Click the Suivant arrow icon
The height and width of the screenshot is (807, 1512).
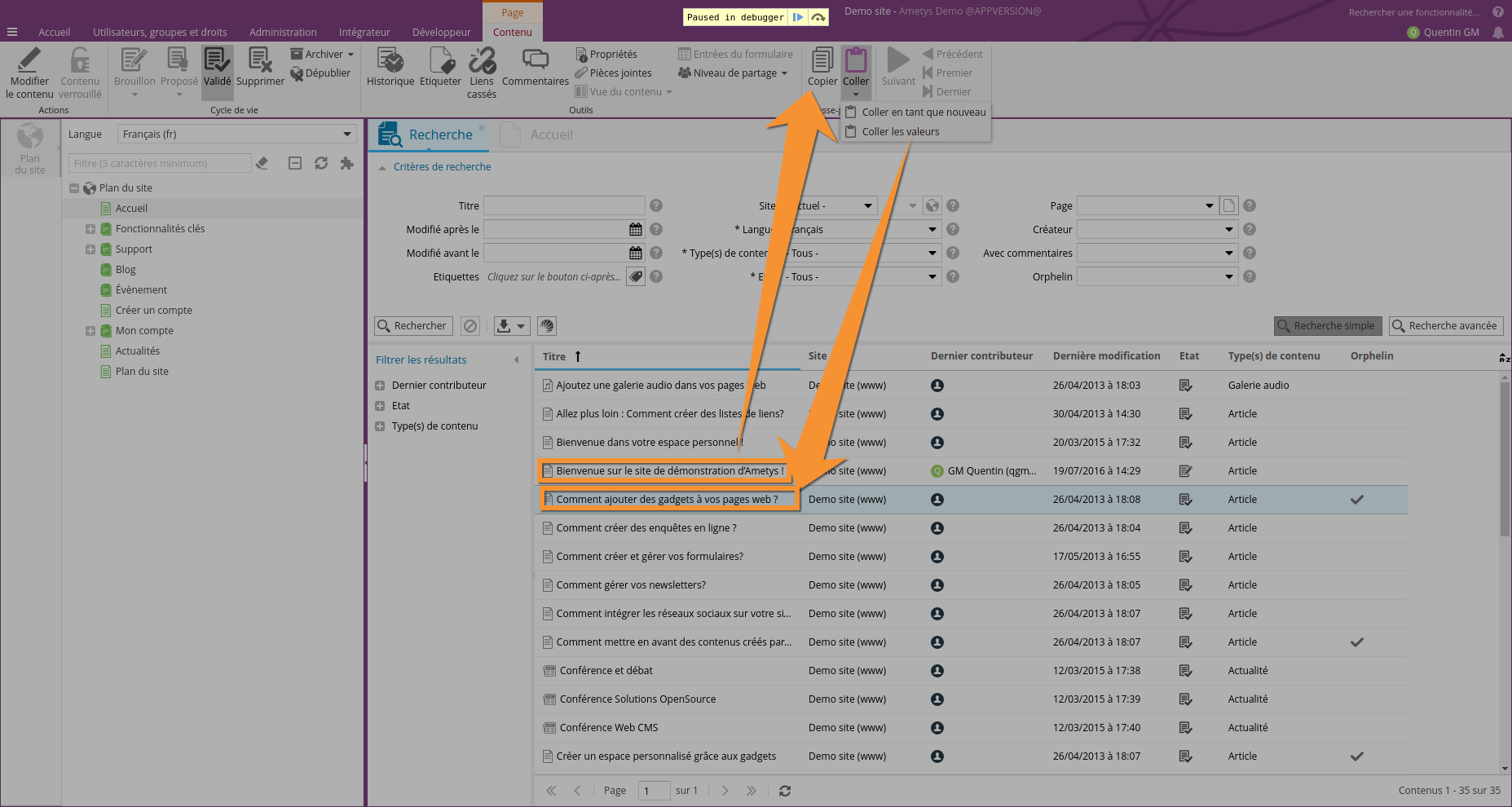point(898,60)
